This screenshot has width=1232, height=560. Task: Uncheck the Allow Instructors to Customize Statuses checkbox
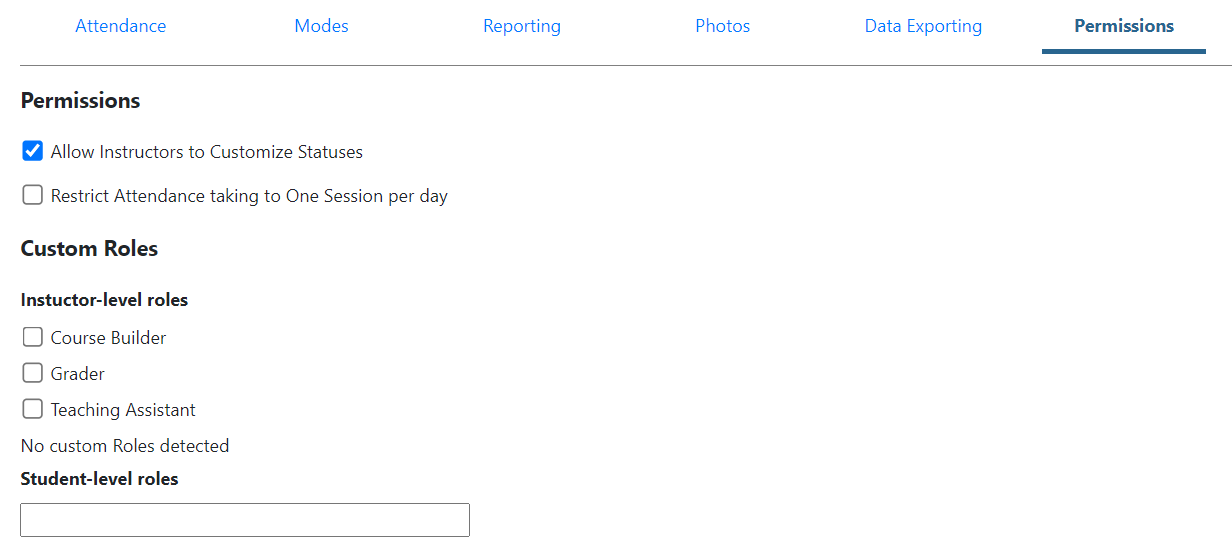(x=33, y=152)
